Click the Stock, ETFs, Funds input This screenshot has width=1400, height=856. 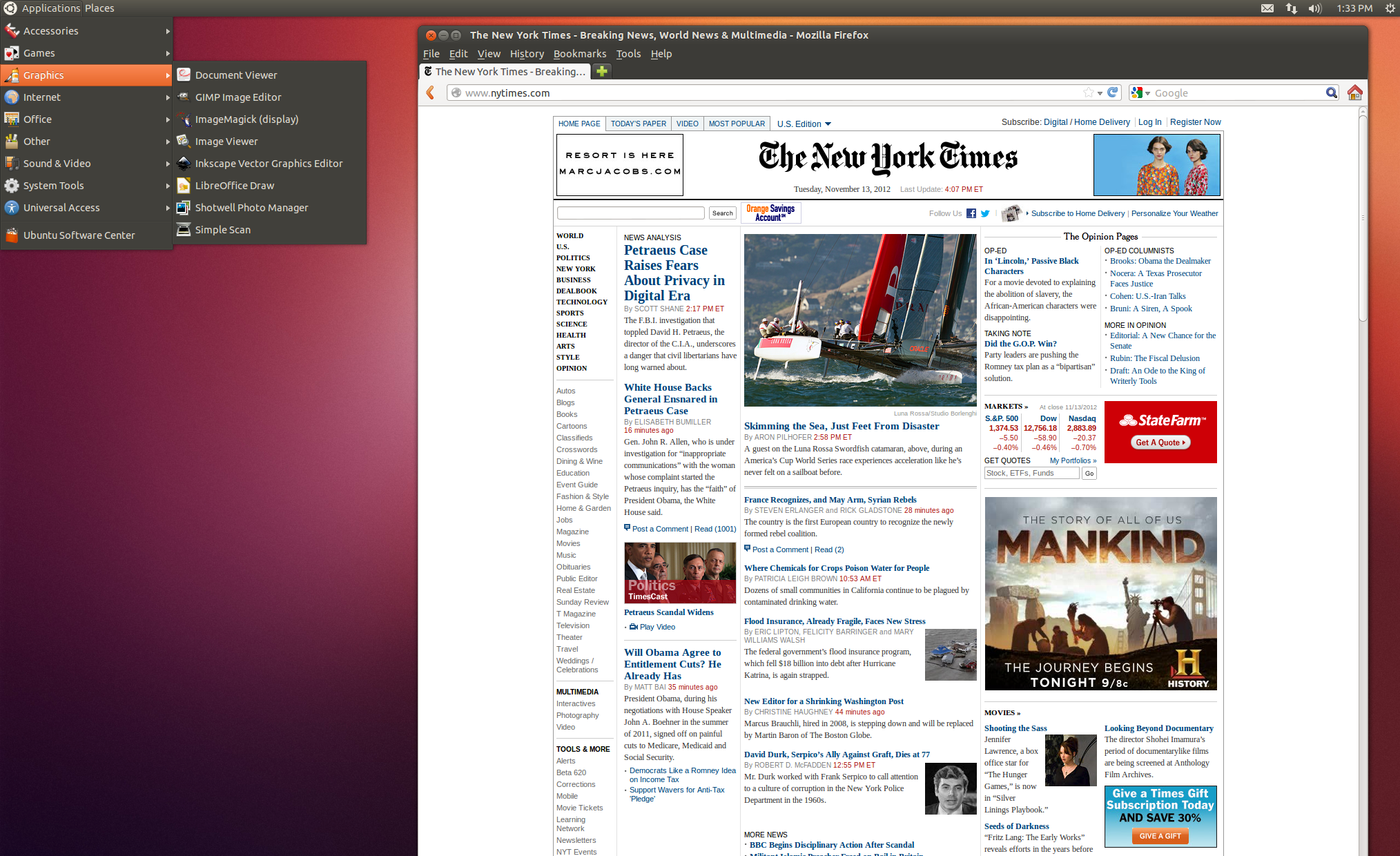click(x=1031, y=474)
